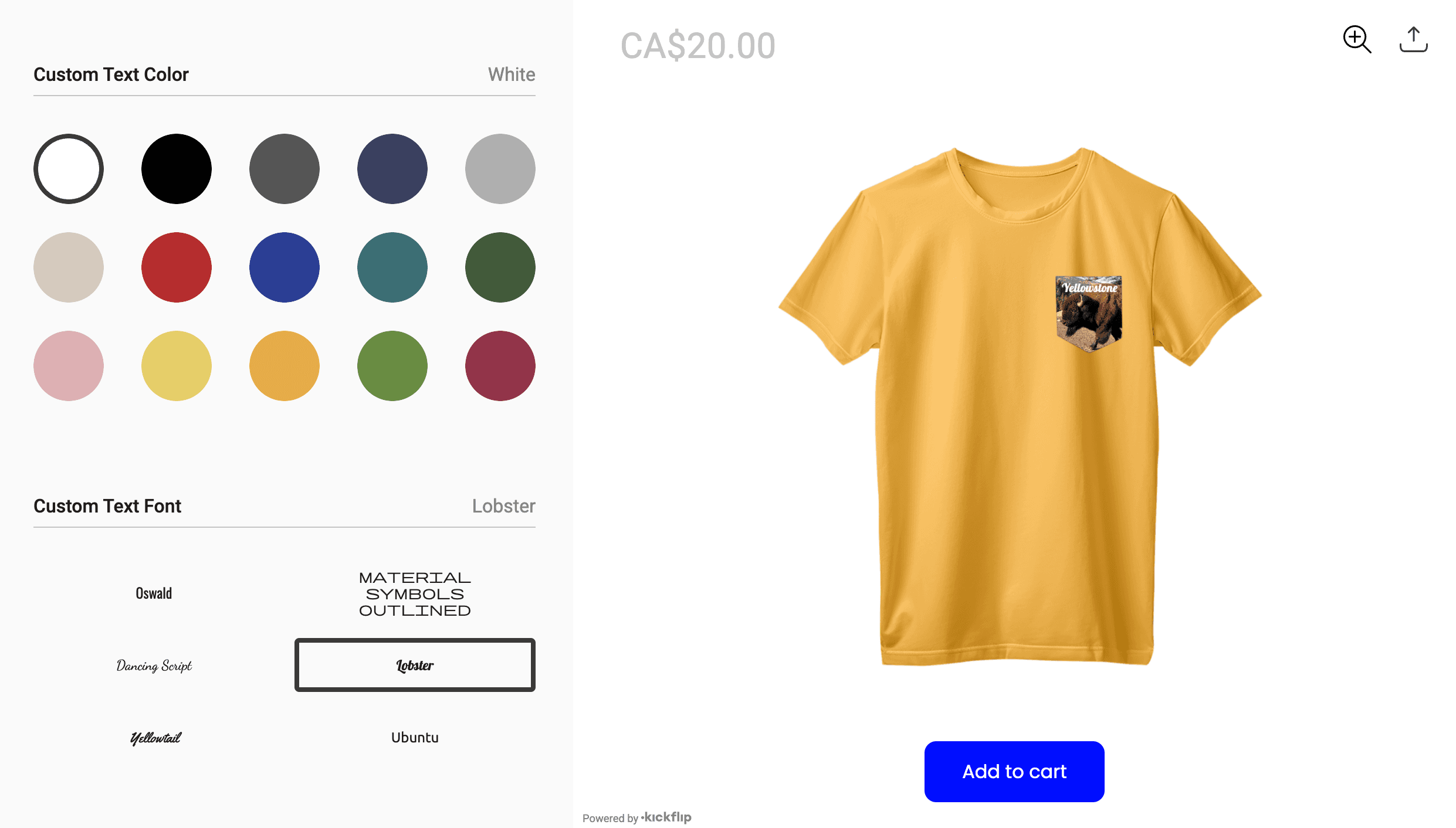The height and width of the screenshot is (828, 1456).
Task: Select the light gray color swatch
Action: tap(500, 169)
